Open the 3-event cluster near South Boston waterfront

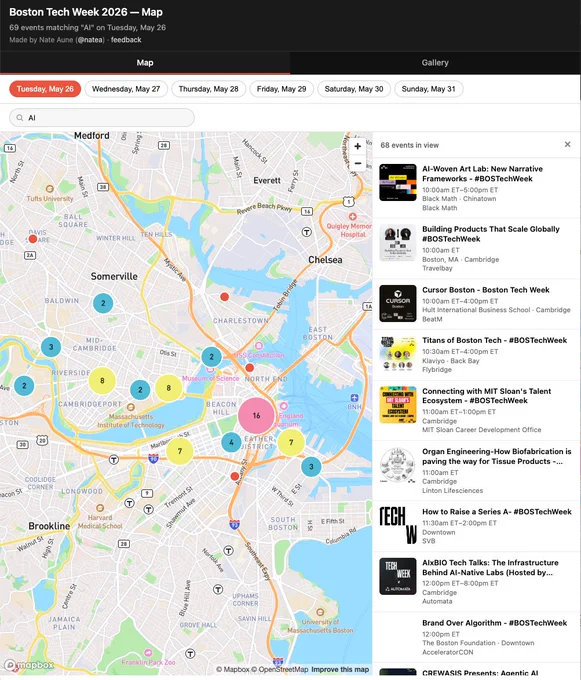[311, 467]
